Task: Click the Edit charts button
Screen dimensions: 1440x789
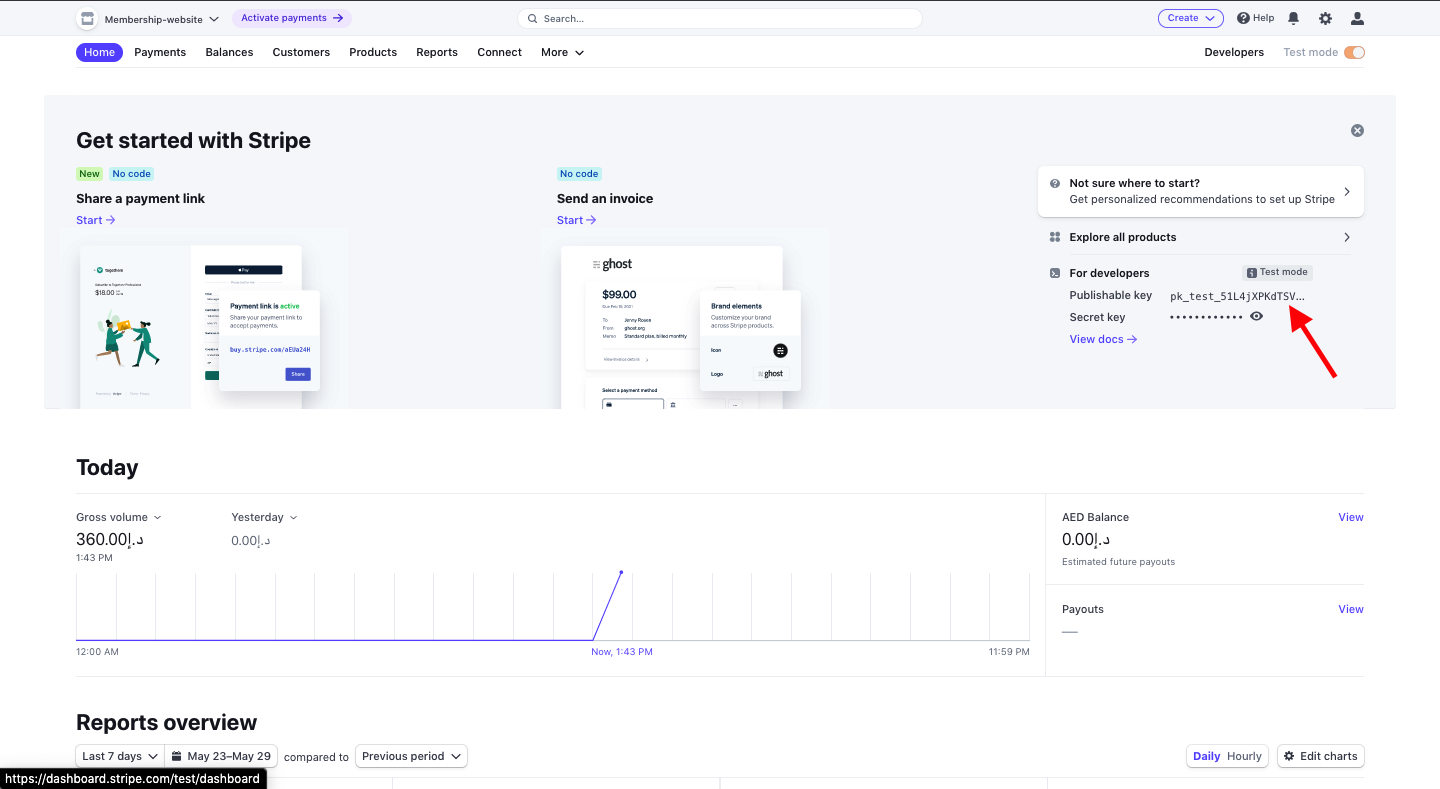Action: pos(1321,756)
